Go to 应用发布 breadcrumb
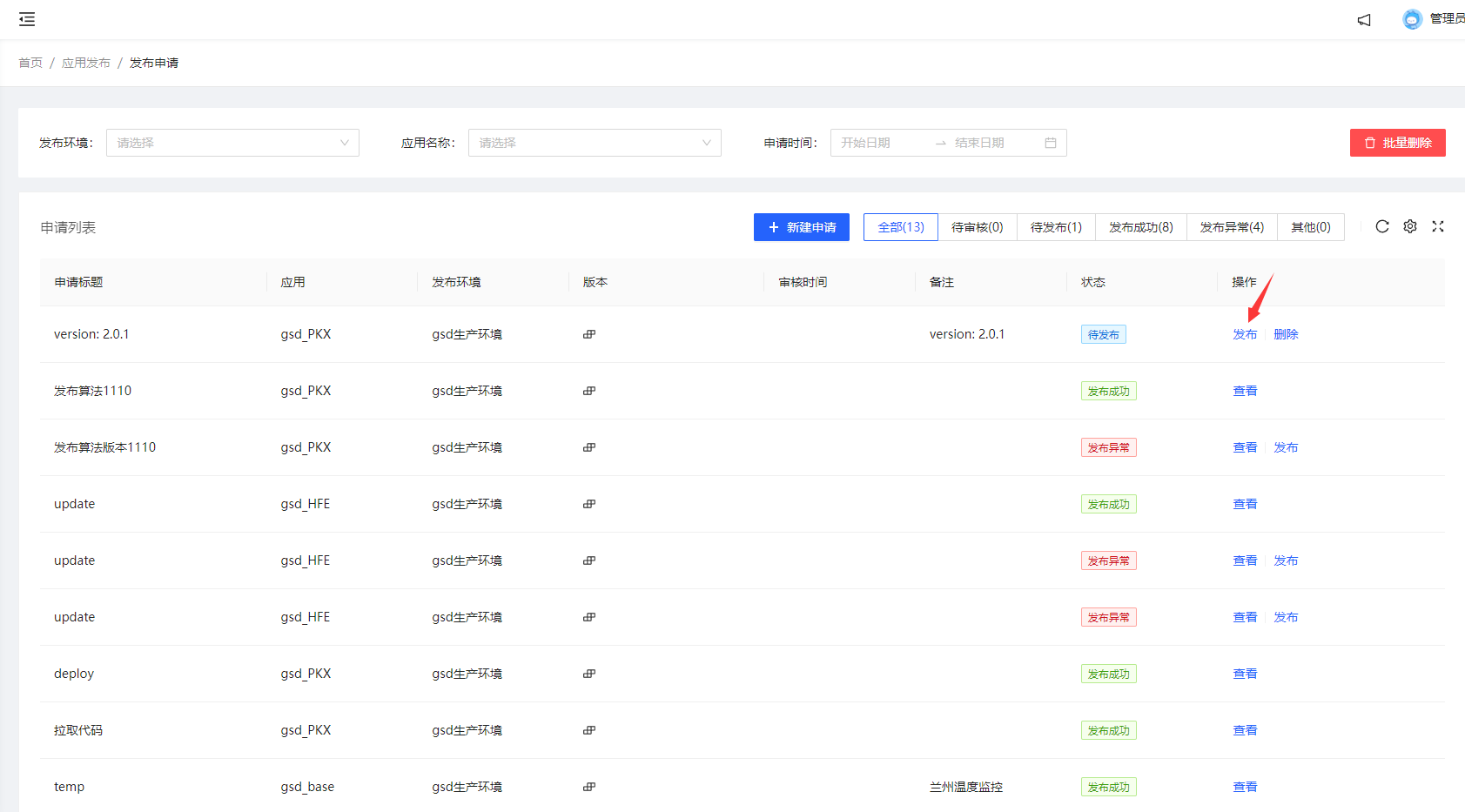Image resolution: width=1465 pixels, height=812 pixels. pos(86,63)
